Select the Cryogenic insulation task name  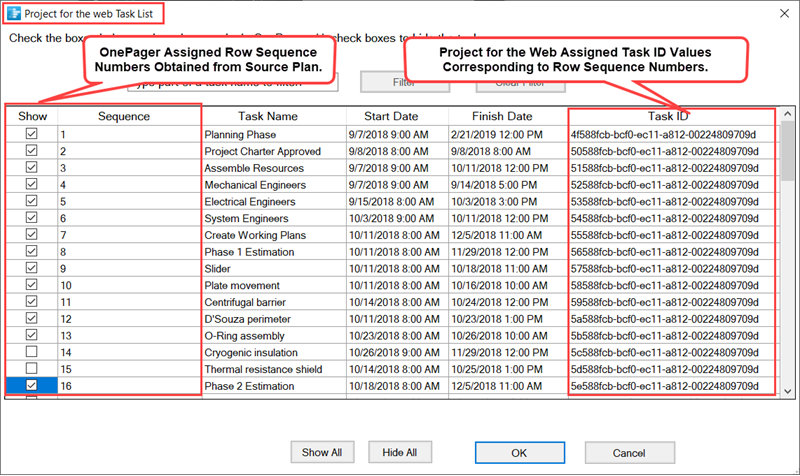(x=251, y=353)
